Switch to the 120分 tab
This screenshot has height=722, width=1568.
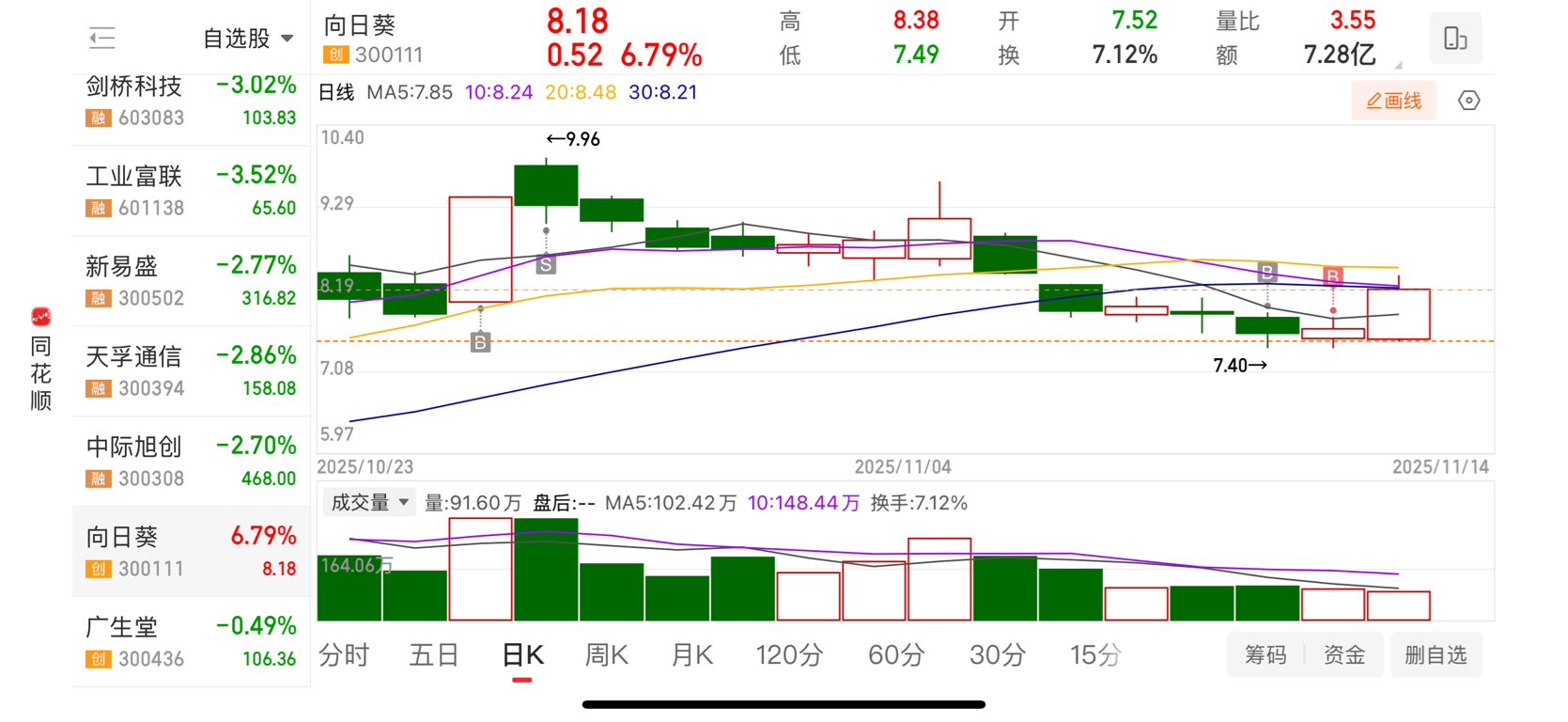tap(789, 655)
